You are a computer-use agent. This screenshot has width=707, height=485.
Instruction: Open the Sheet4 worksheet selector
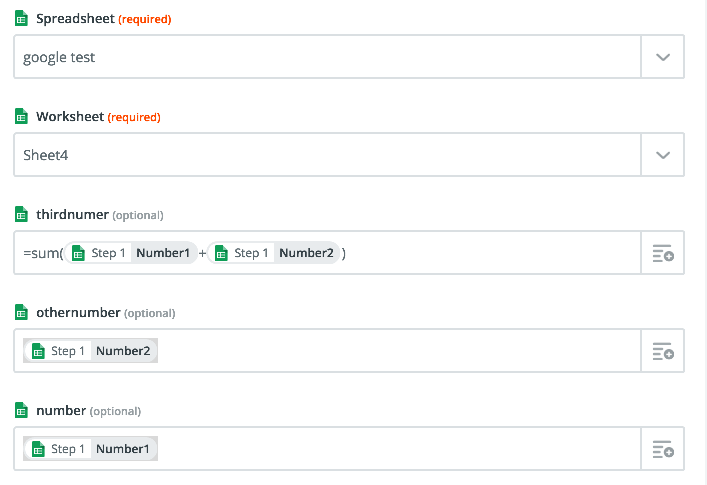pyautogui.click(x=327, y=155)
